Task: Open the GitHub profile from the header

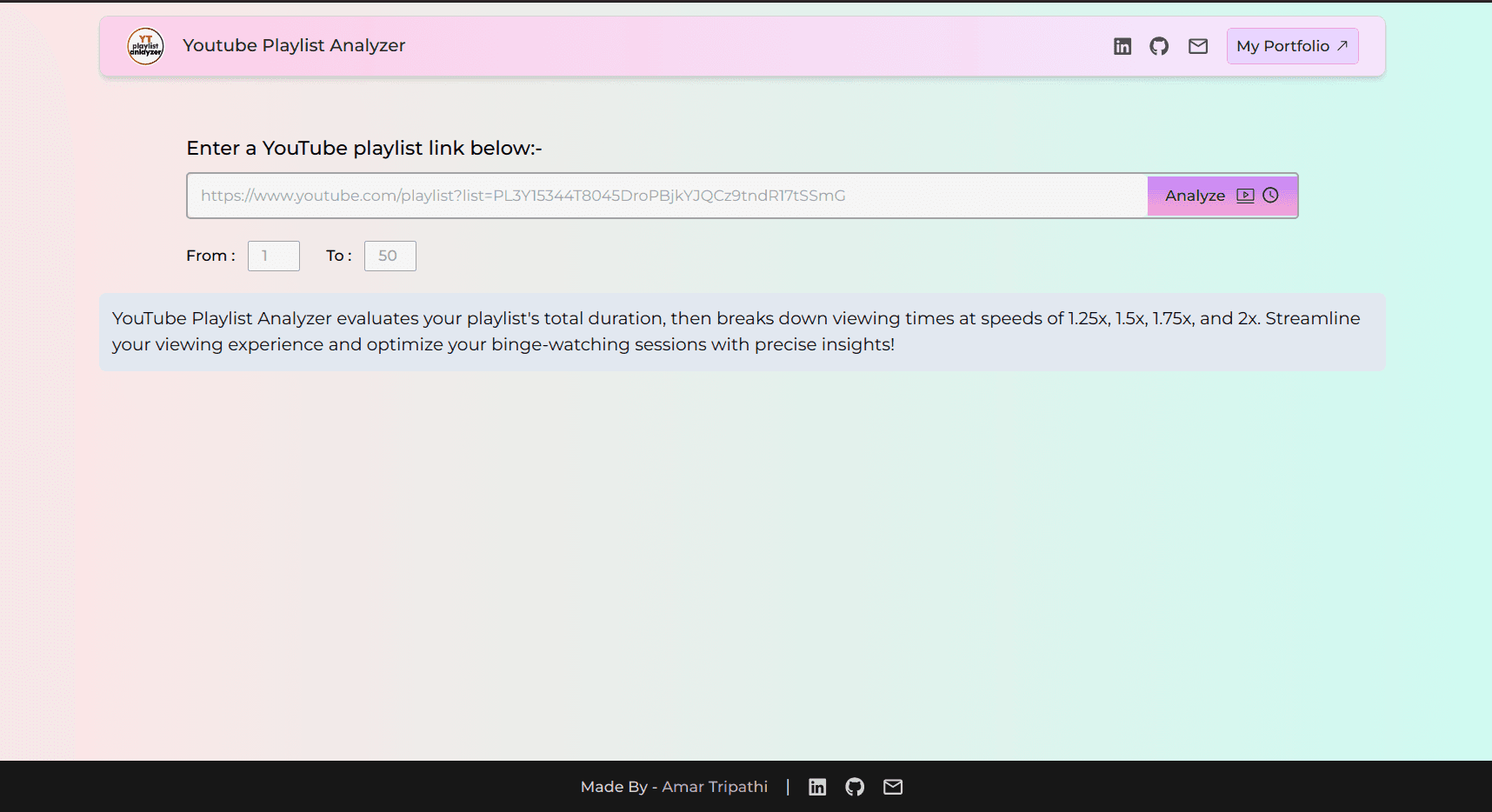Action: pos(1159,45)
